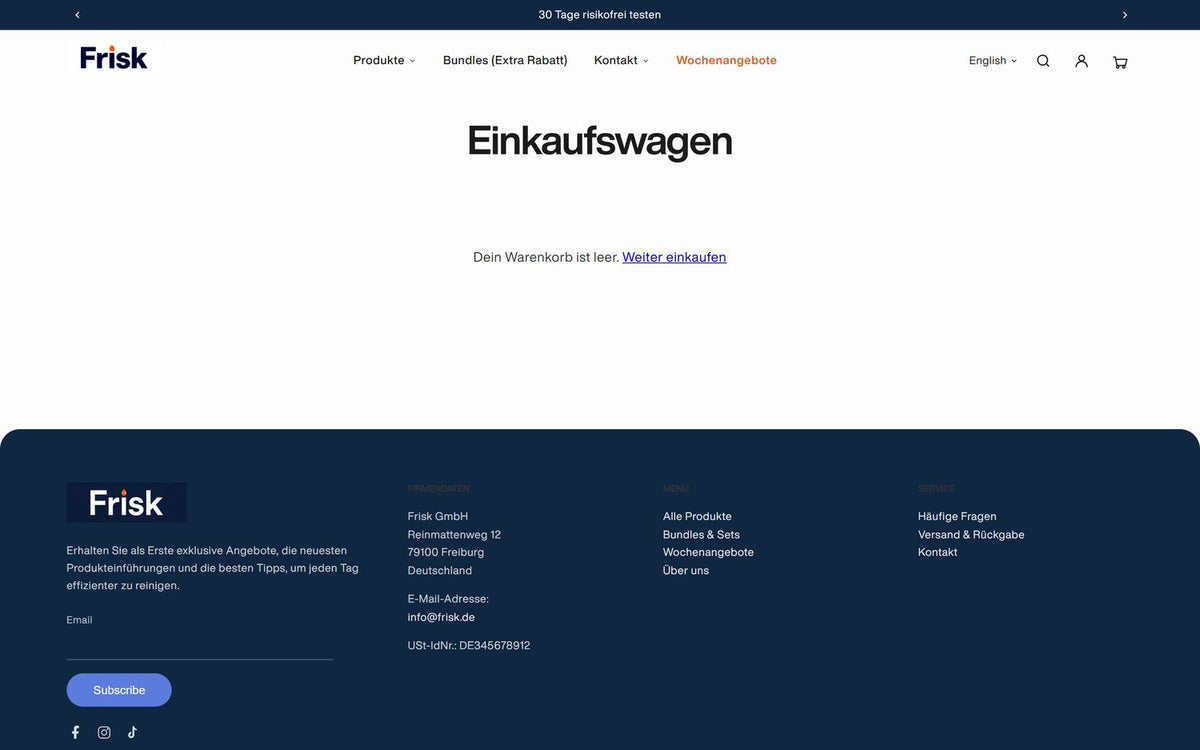The width and height of the screenshot is (1200, 750).
Task: Visit the Instagram profile icon
Action: click(x=104, y=732)
